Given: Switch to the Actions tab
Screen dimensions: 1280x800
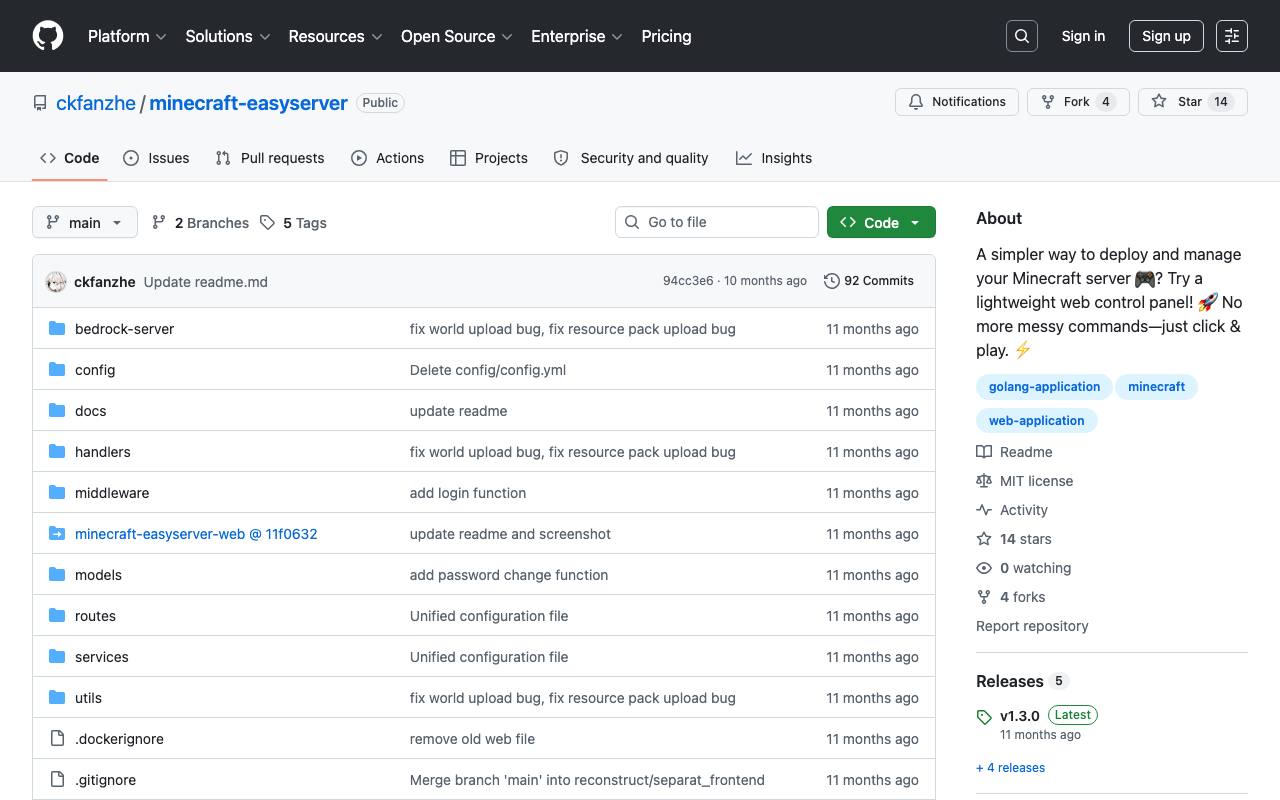Looking at the screenshot, I should coord(388,158).
